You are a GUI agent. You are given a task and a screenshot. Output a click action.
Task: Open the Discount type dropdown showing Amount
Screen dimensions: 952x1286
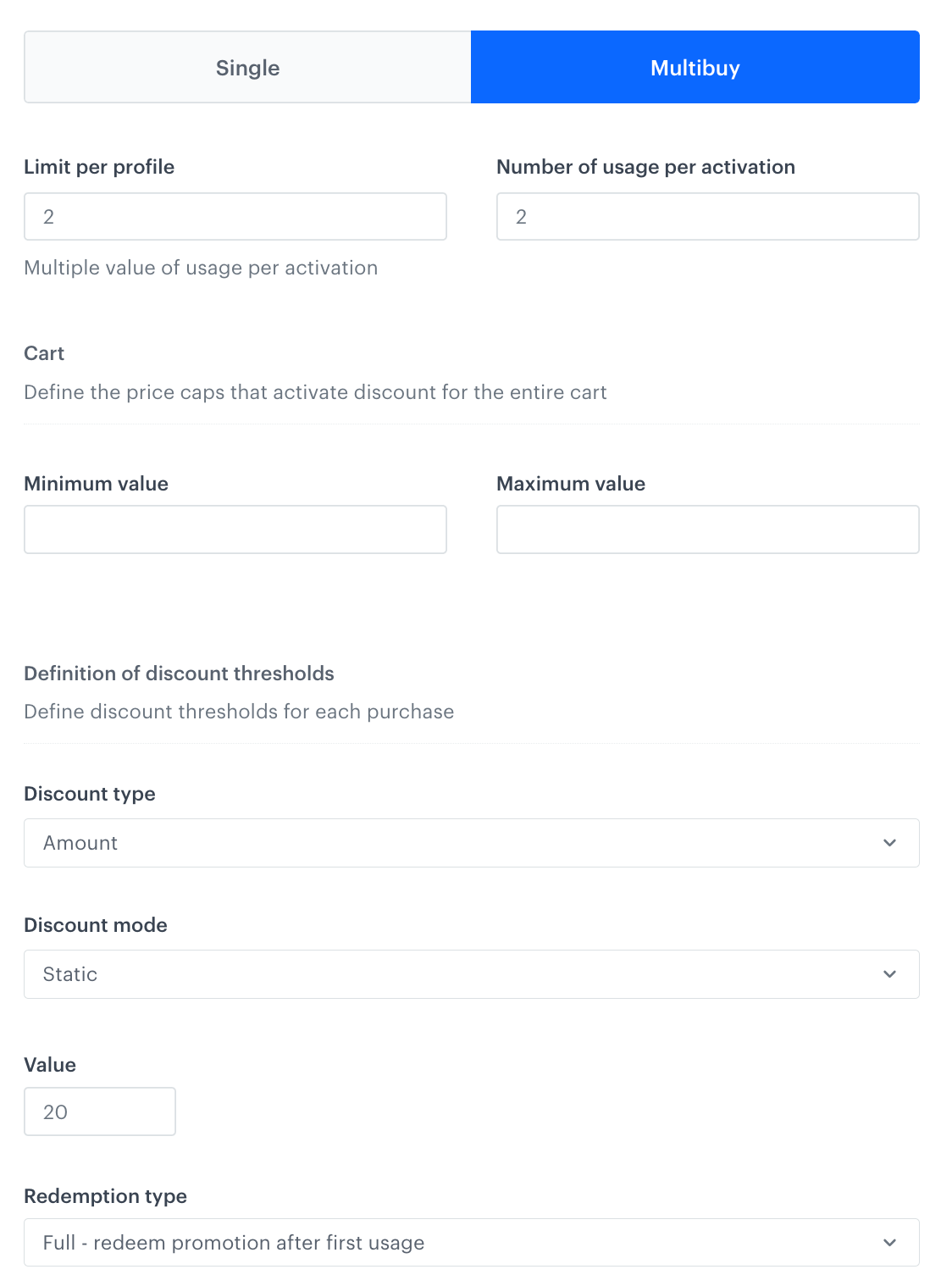click(472, 842)
